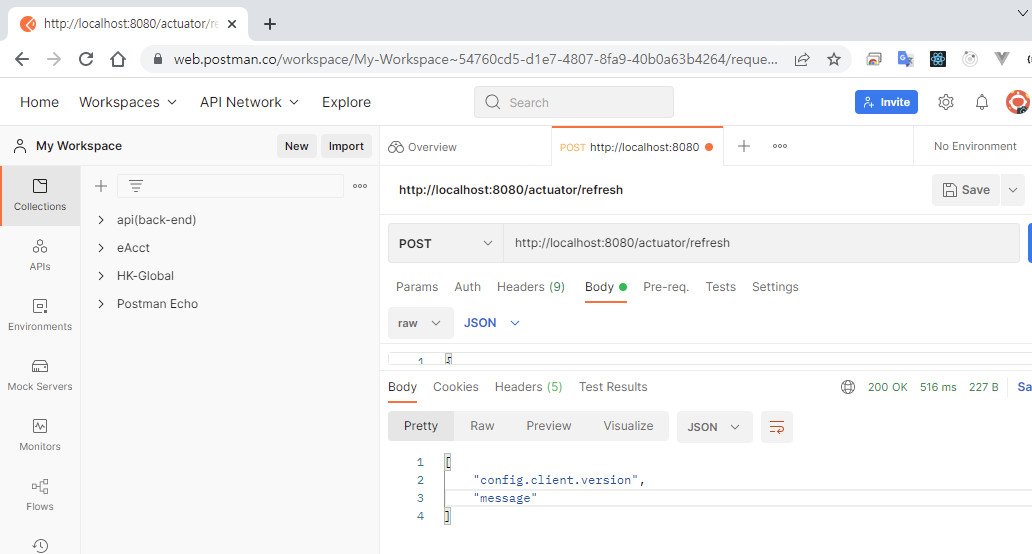Click the network globe icon

coord(848,387)
